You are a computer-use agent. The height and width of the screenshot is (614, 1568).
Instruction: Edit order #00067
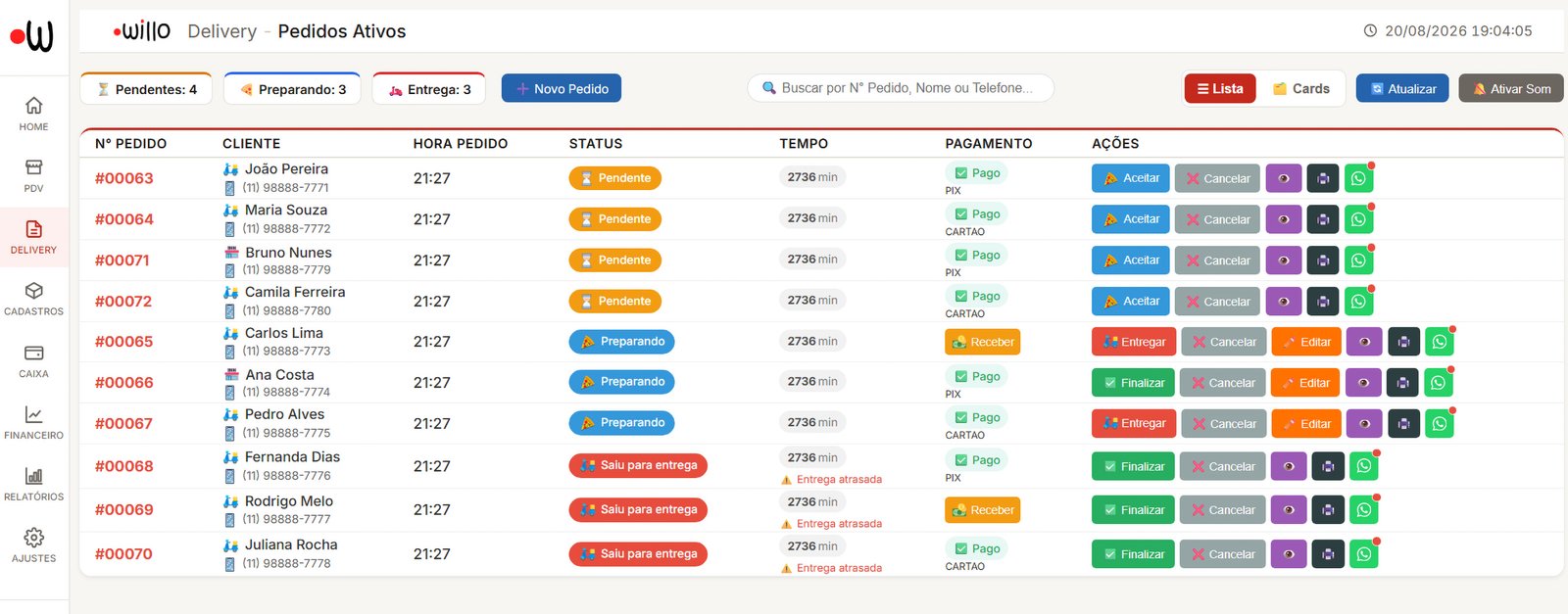tap(1306, 424)
